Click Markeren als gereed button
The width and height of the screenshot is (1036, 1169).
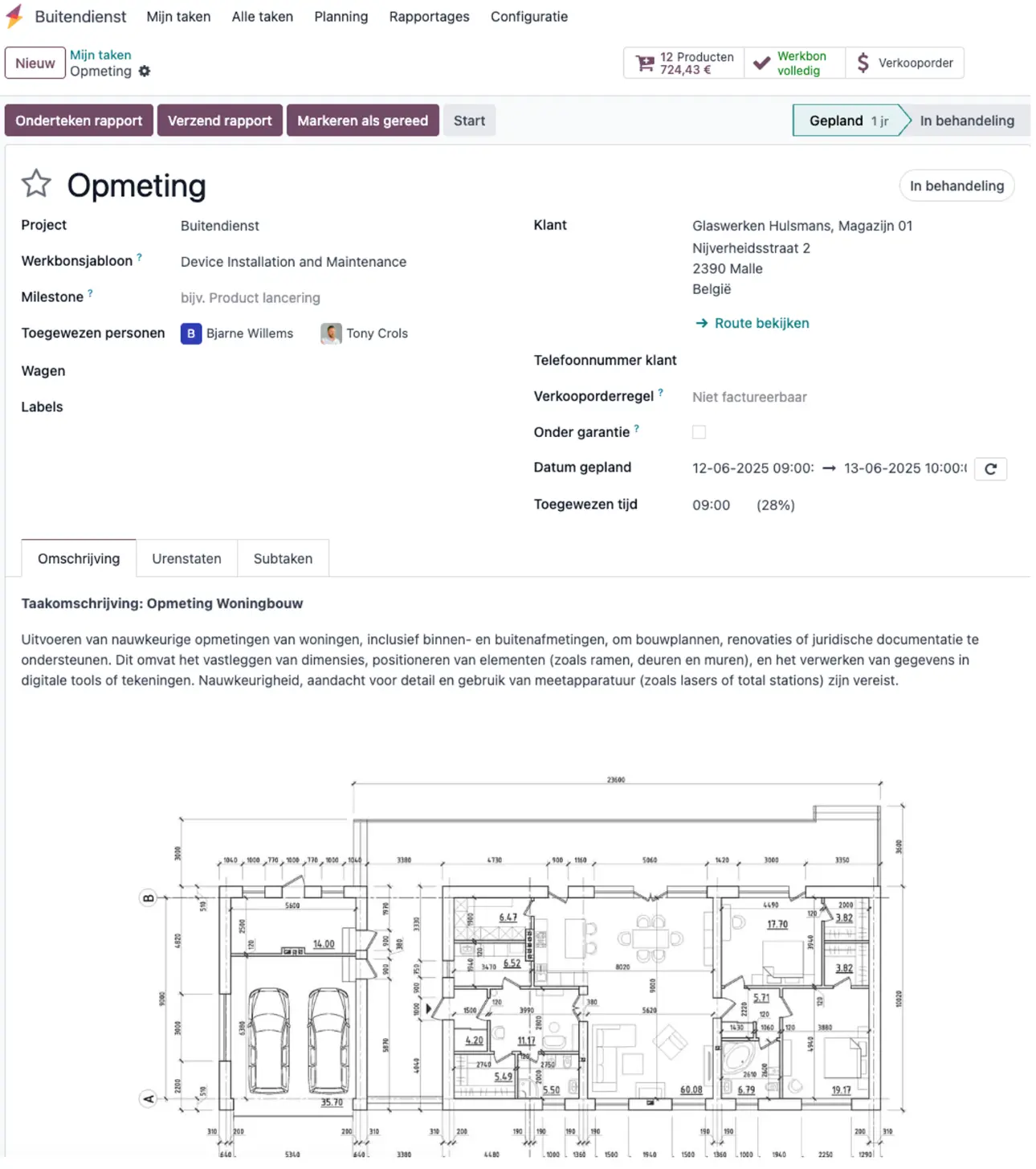[x=362, y=121]
